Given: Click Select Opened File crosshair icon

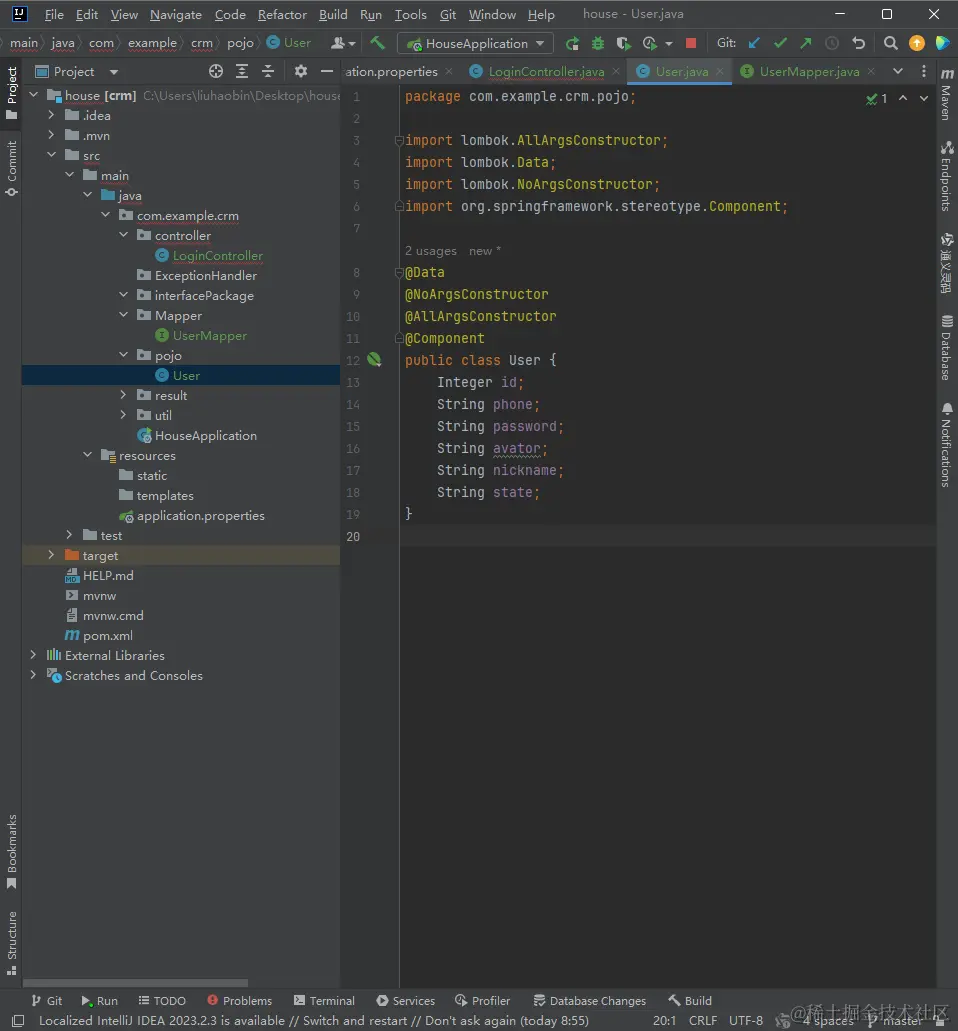Looking at the screenshot, I should [x=216, y=71].
